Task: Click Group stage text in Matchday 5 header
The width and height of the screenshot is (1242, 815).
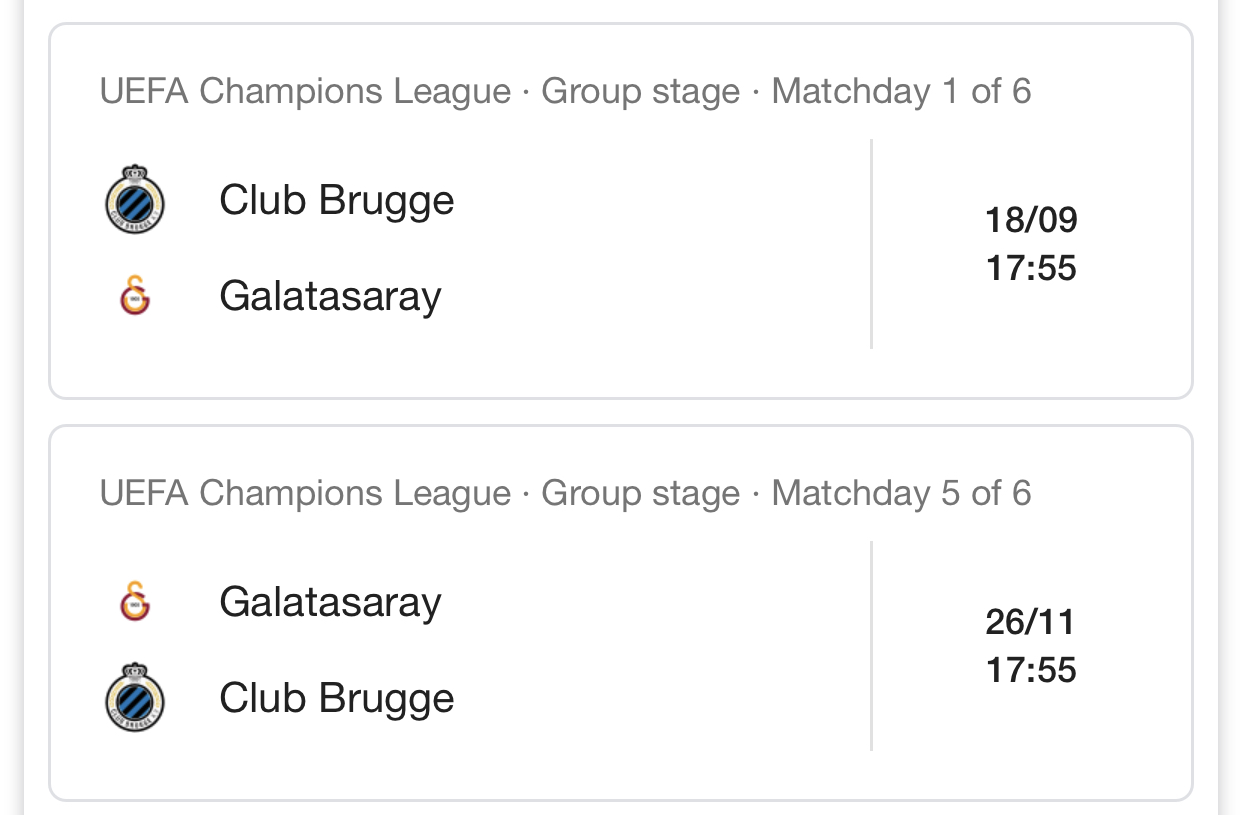Action: (x=641, y=495)
